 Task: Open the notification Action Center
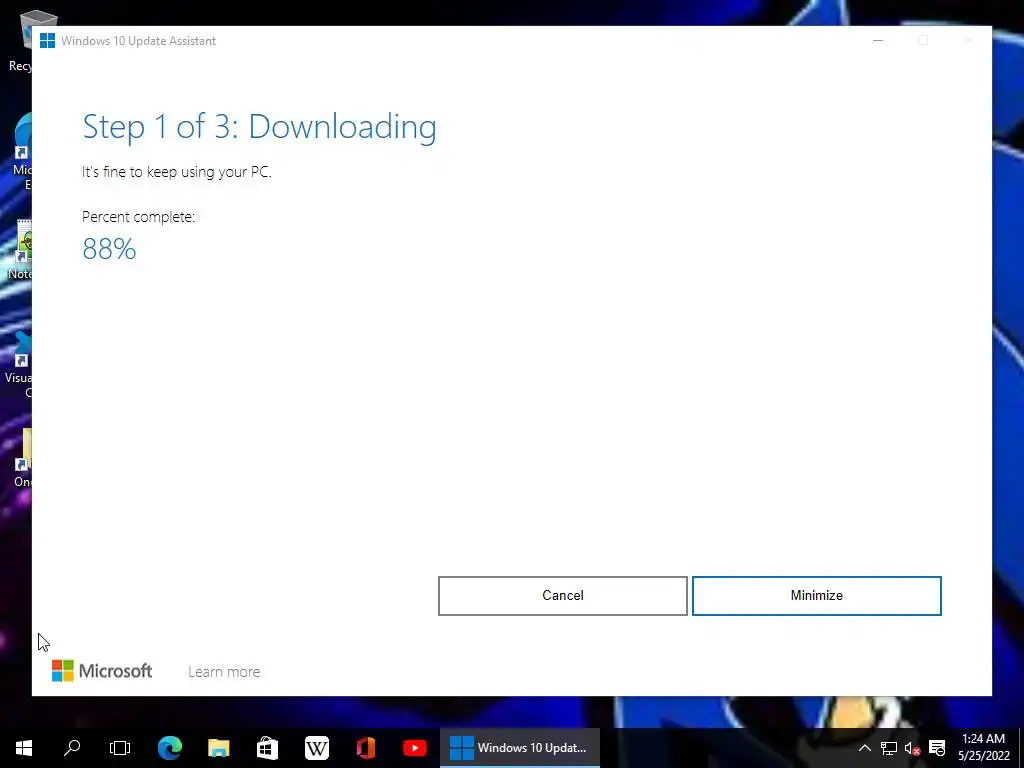937,748
